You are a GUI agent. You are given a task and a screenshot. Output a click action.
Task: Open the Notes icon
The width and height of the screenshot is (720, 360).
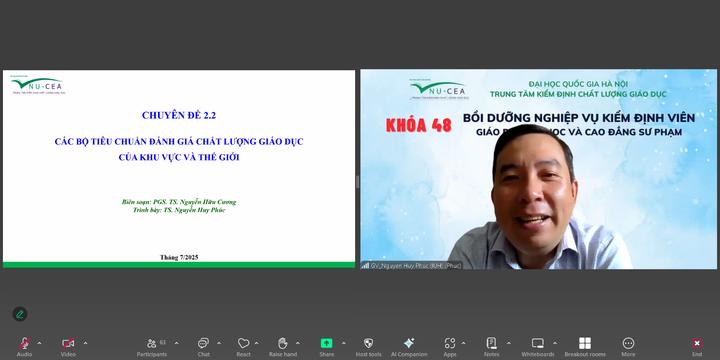coord(491,347)
